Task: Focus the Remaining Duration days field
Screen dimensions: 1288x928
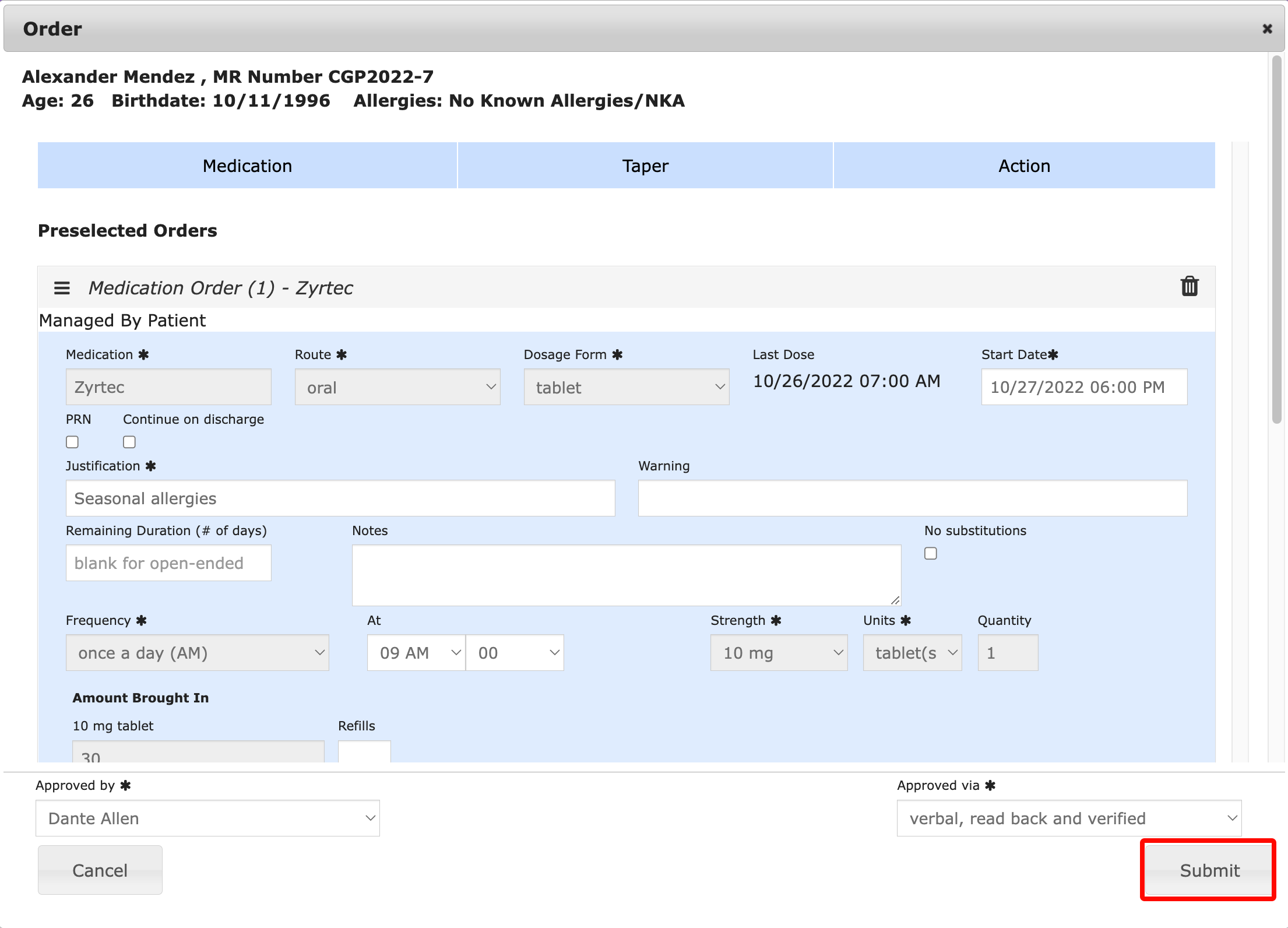Action: (168, 563)
